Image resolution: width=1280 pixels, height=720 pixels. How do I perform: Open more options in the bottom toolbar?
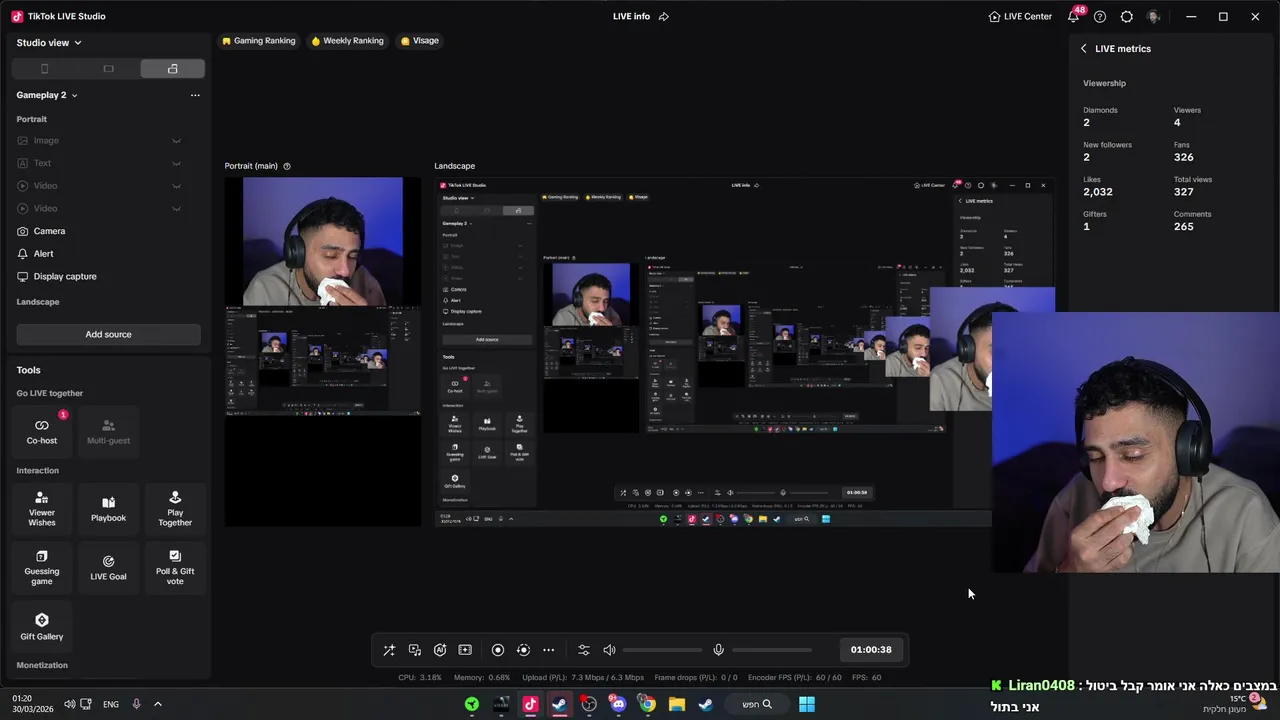[x=548, y=650]
